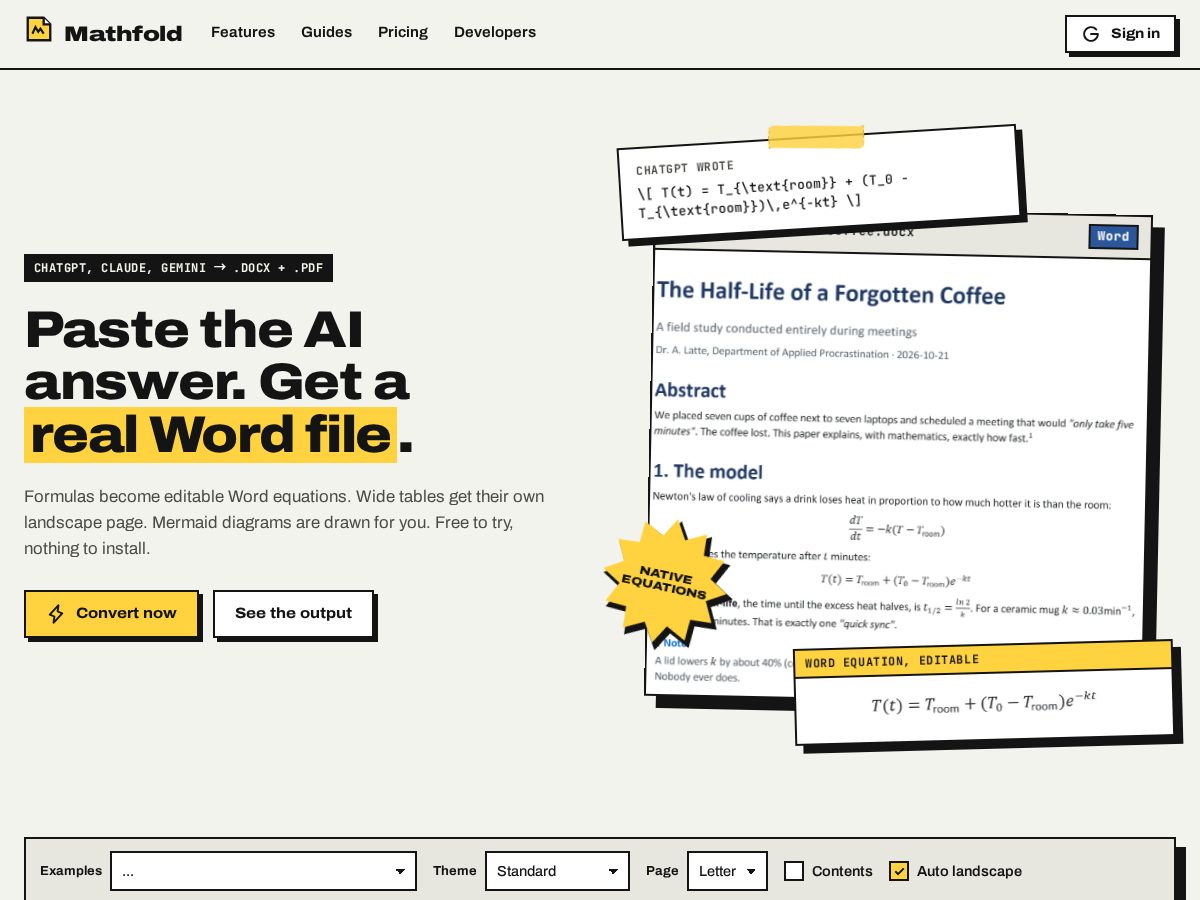Click the See the output button
The width and height of the screenshot is (1200, 900).
(293, 614)
